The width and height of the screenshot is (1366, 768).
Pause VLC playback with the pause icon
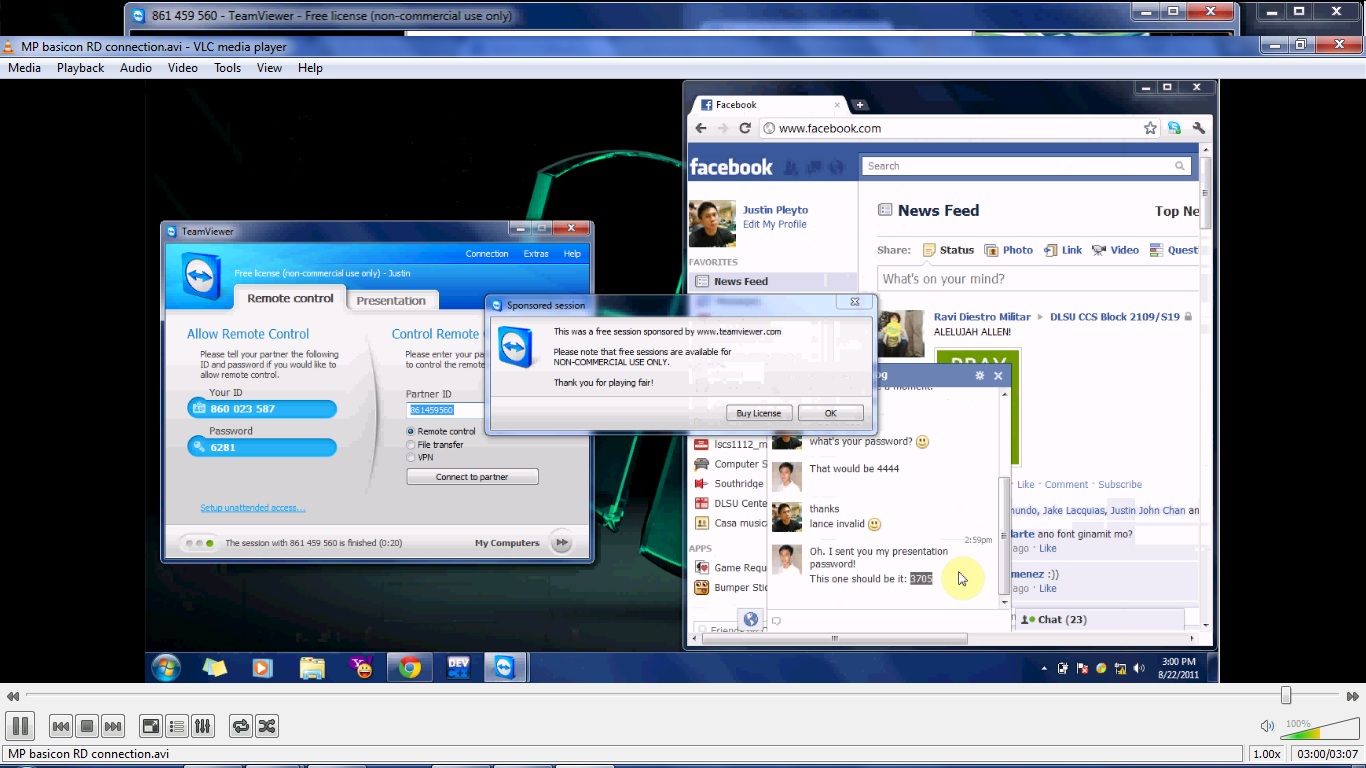[x=20, y=726]
